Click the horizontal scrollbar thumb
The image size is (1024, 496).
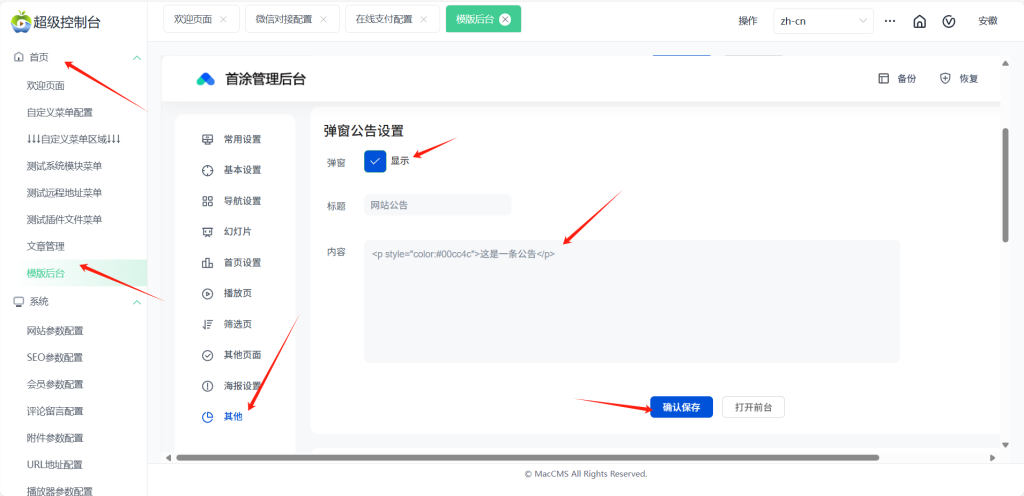click(x=528, y=457)
